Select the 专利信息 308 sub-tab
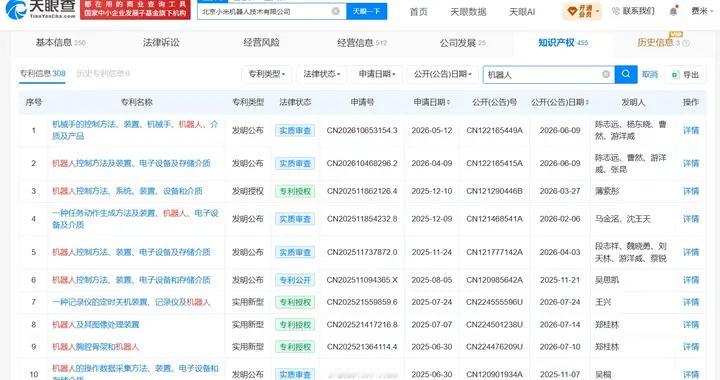Image resolution: width=720 pixels, height=380 pixels. point(42,73)
